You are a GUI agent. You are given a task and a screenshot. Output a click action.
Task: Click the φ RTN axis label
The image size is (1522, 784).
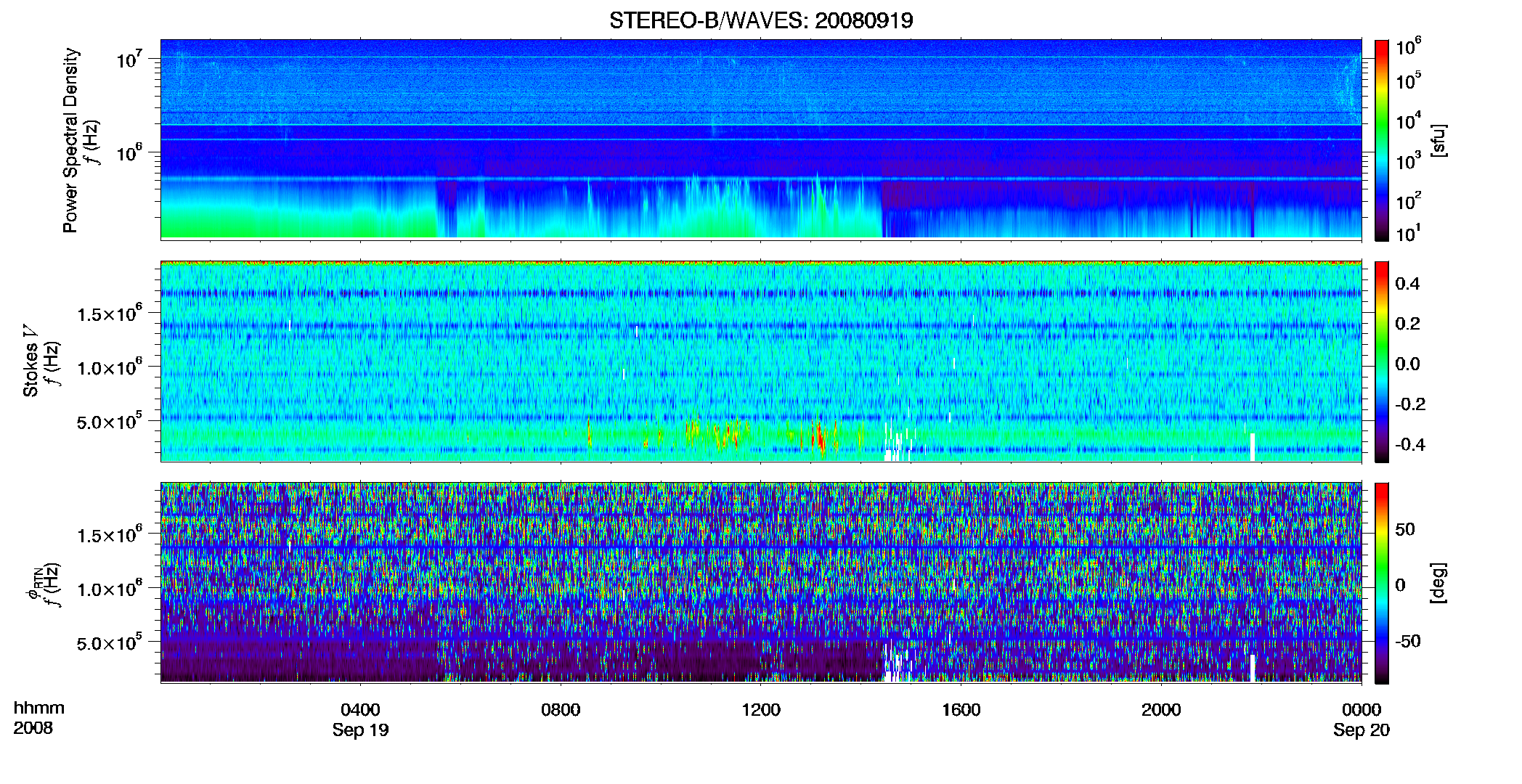(x=33, y=584)
